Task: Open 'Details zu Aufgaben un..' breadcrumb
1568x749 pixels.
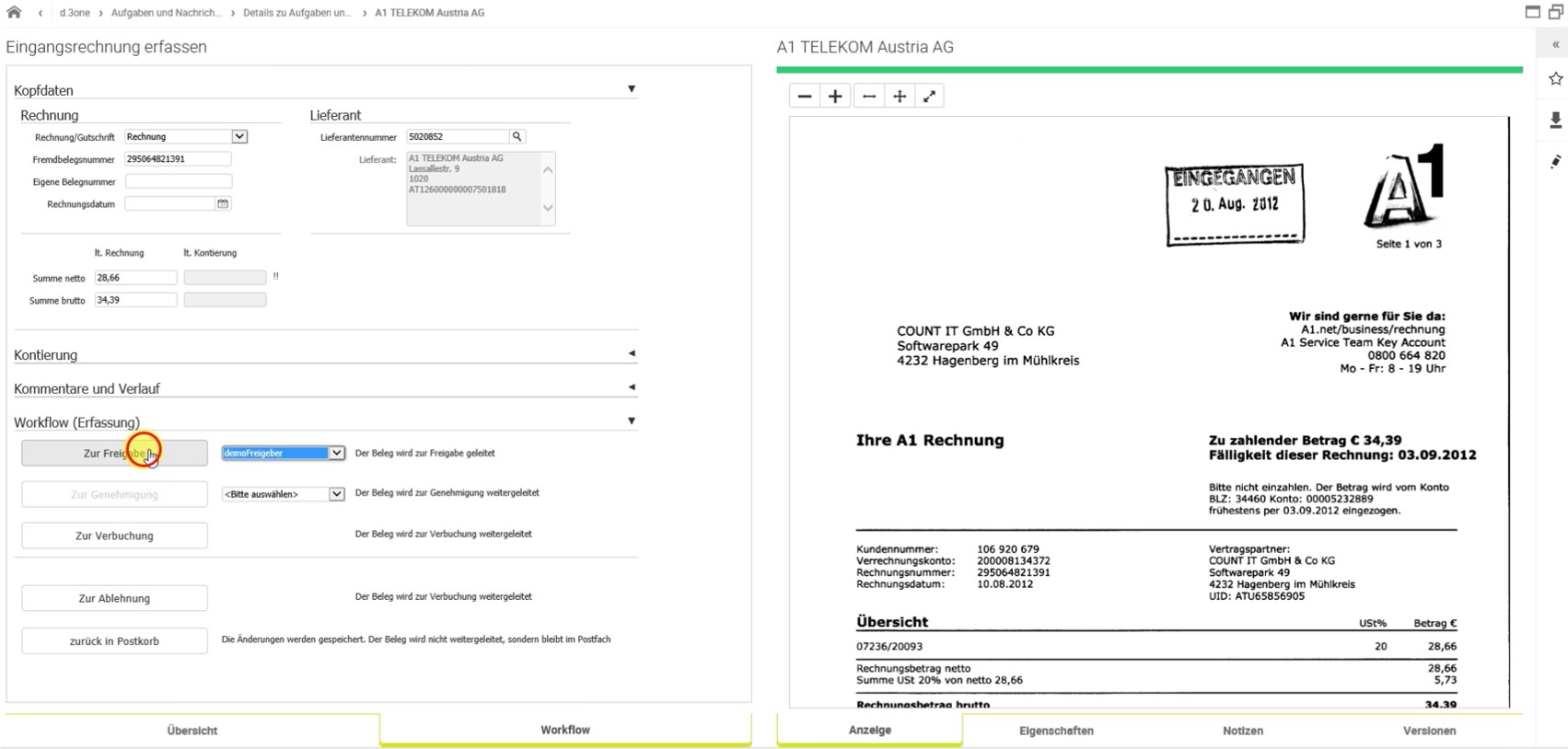Action: [297, 13]
